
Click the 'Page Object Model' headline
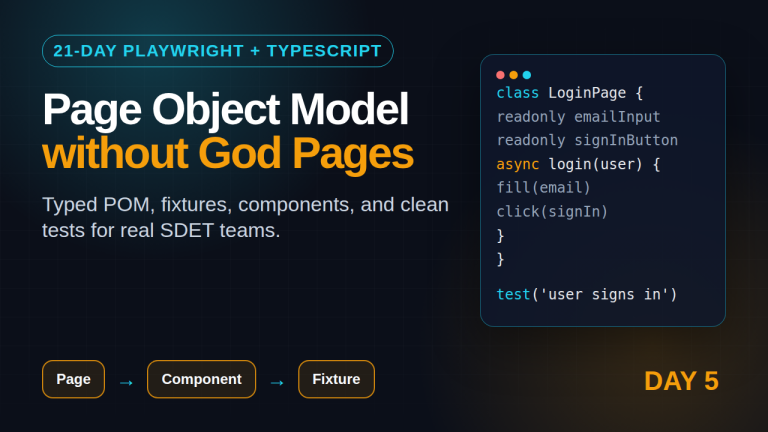click(225, 110)
